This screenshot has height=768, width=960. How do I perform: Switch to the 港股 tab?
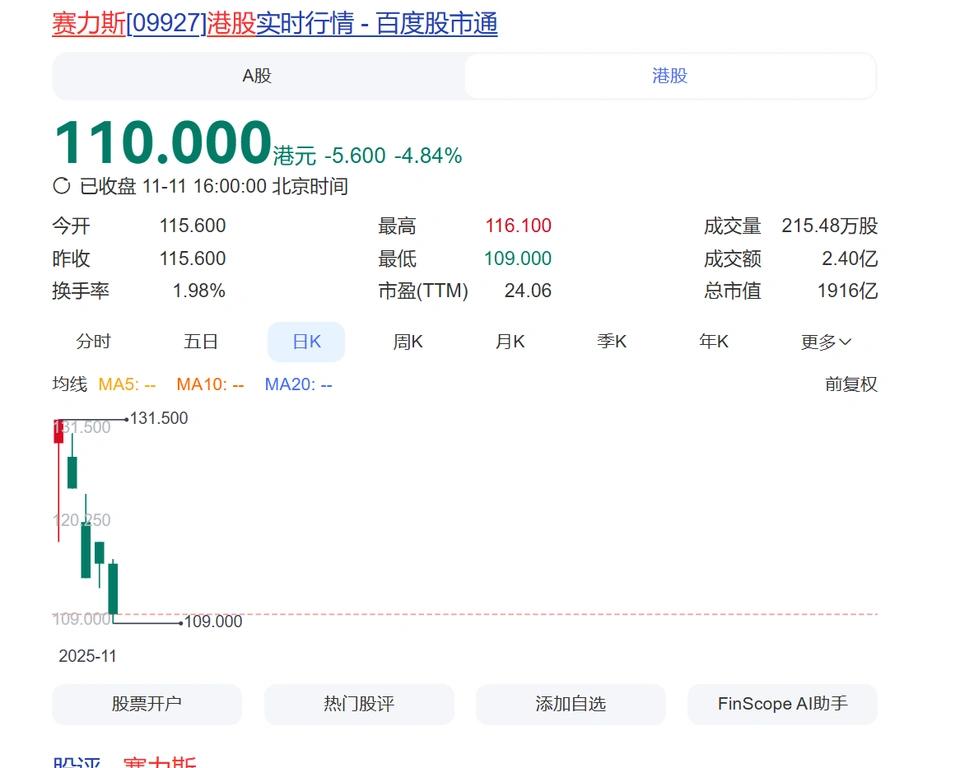point(669,76)
